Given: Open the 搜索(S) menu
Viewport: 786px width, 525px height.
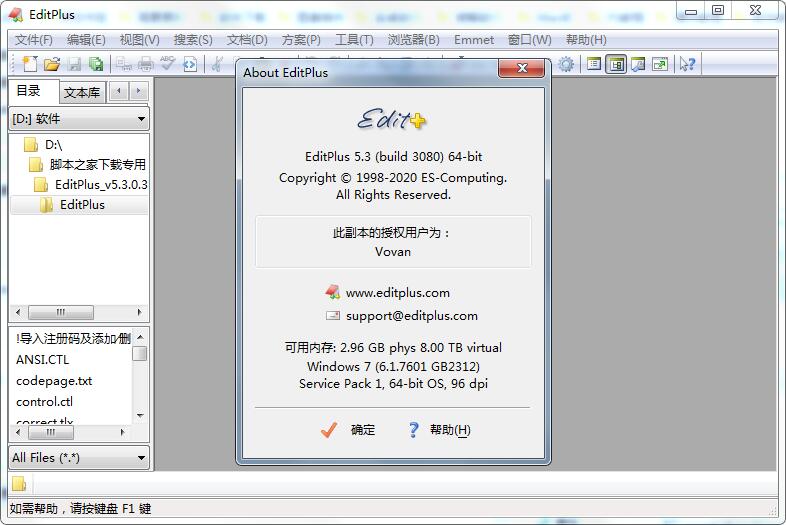Looking at the screenshot, I should (x=193, y=40).
